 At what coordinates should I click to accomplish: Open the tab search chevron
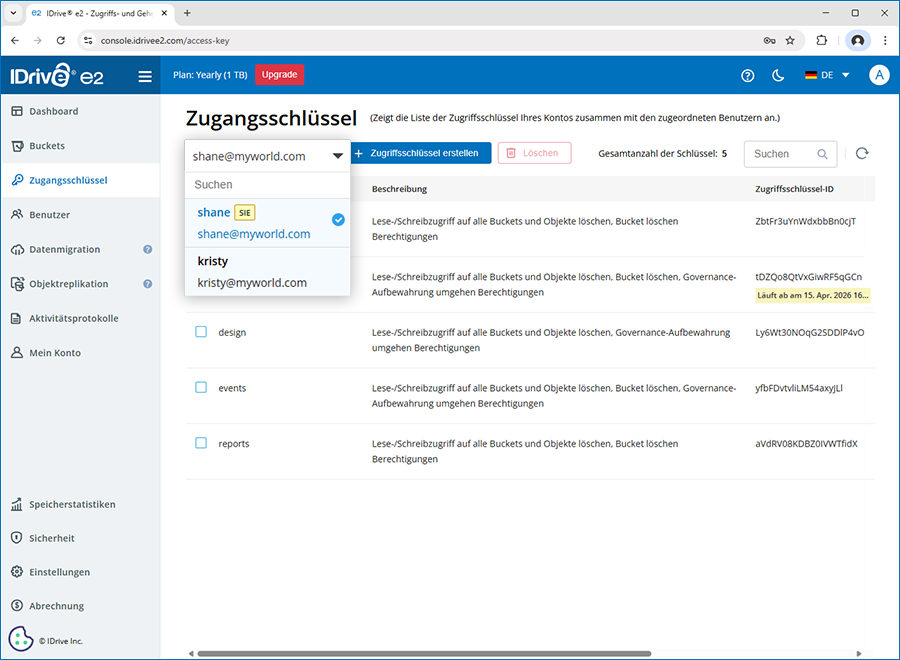pos(13,13)
